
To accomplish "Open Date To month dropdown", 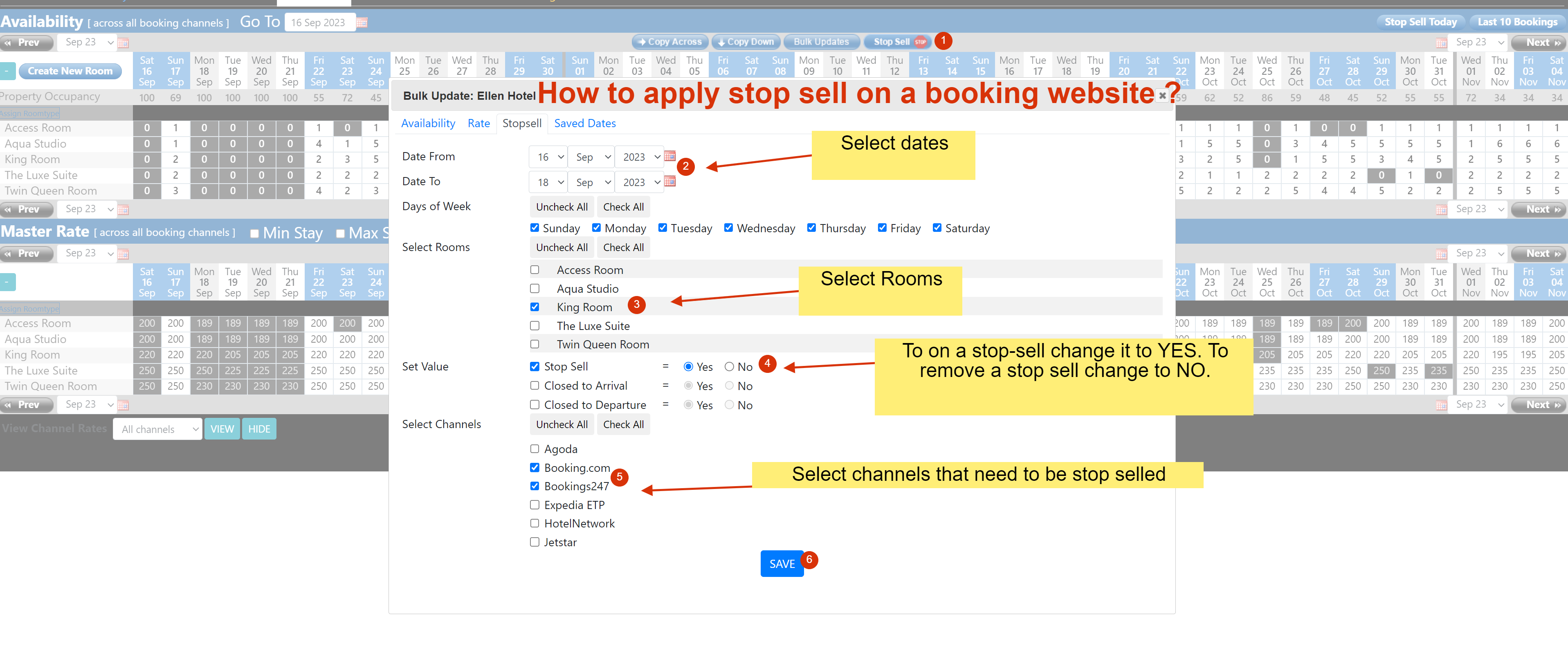I will (x=592, y=182).
